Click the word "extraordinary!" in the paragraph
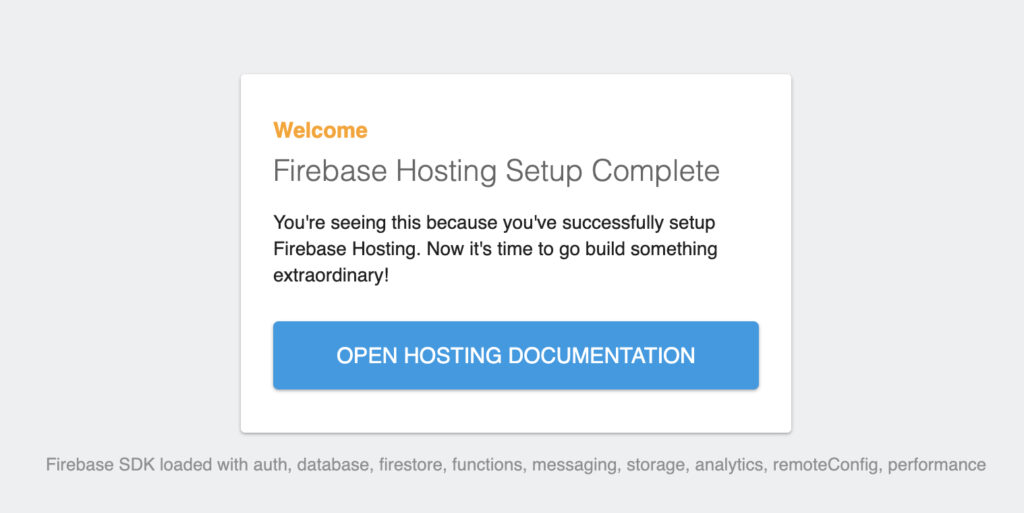The width and height of the screenshot is (1024, 513). 331,275
